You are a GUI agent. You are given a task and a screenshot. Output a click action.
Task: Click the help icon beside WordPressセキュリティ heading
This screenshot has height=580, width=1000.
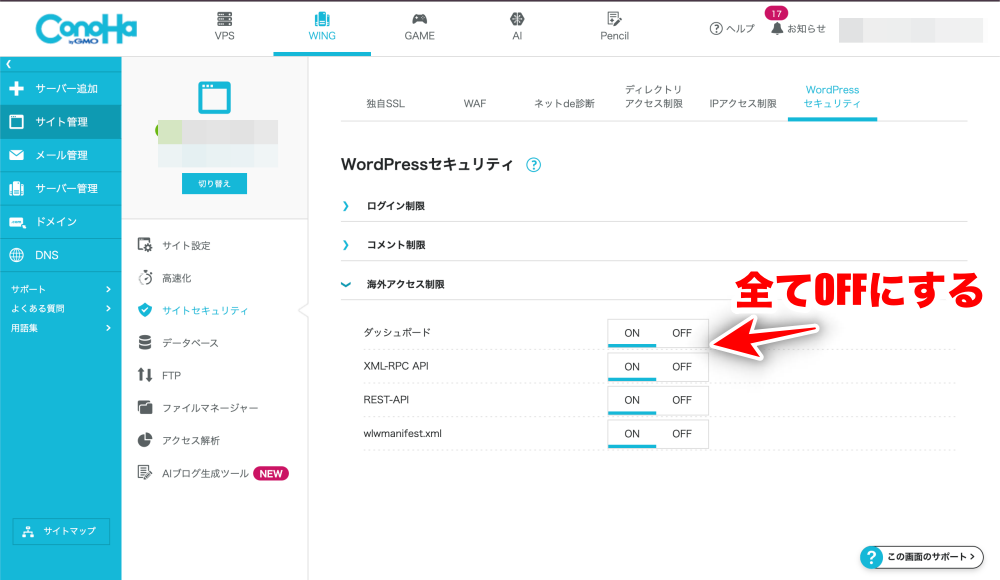click(534, 165)
